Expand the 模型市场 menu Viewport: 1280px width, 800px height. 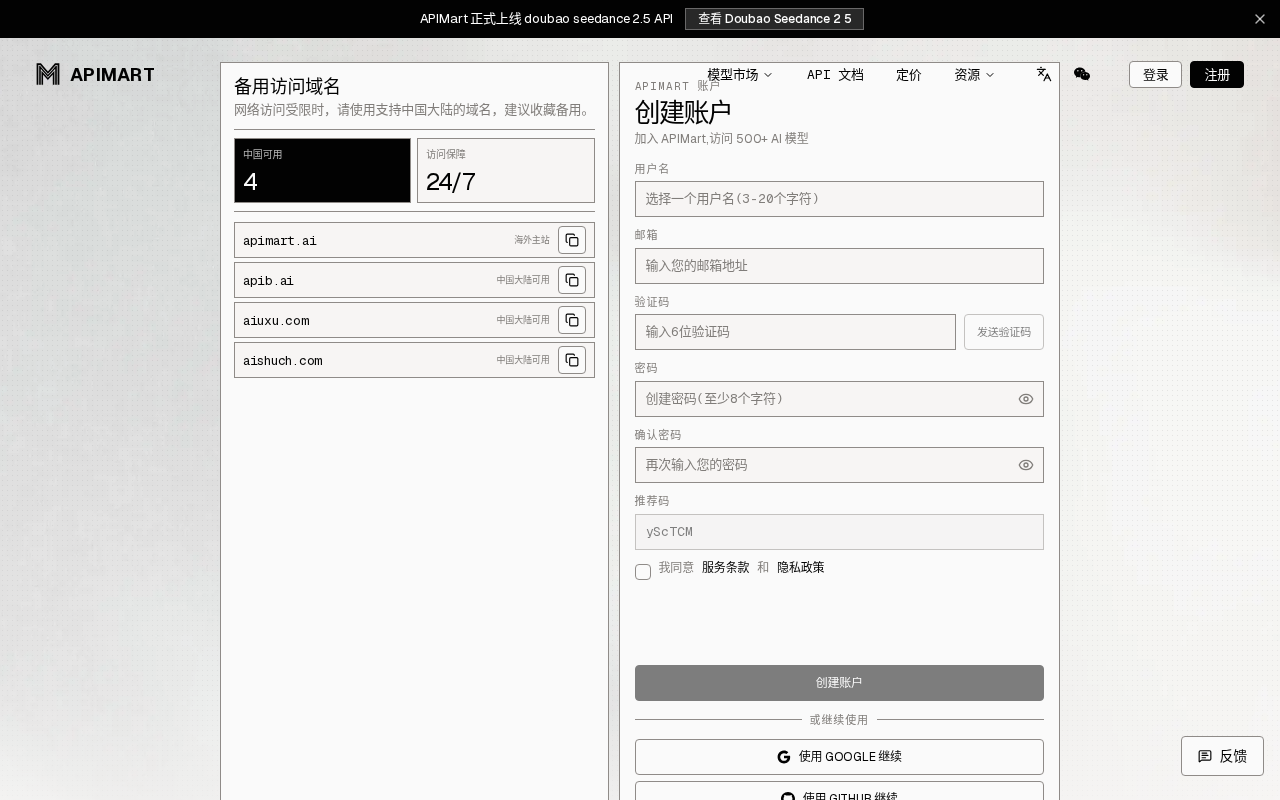[740, 75]
